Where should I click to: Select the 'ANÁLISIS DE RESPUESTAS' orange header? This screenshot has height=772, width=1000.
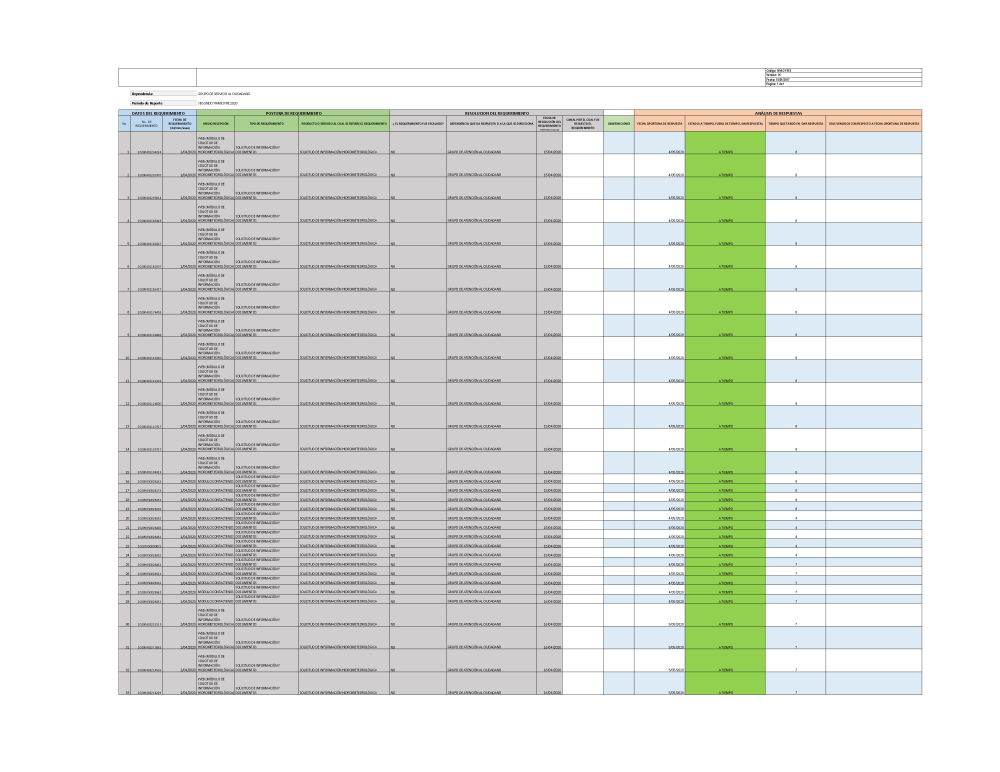click(x=777, y=114)
